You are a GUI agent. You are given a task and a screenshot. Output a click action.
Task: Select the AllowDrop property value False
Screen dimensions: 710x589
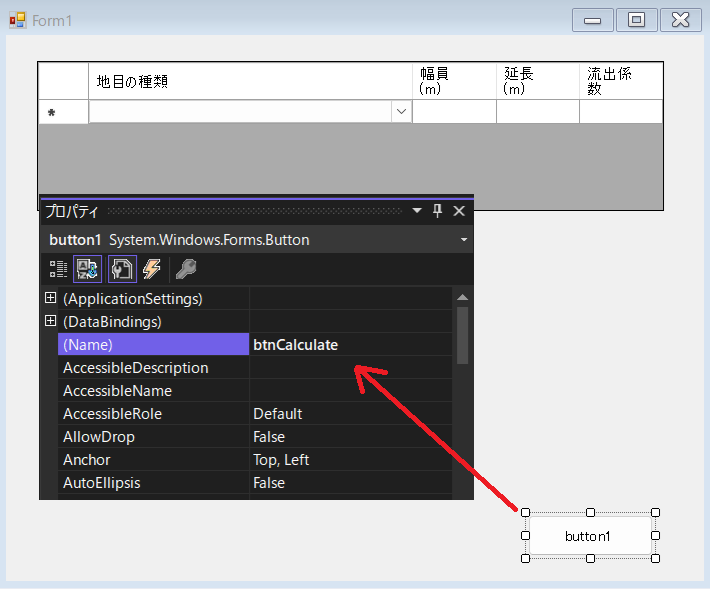(350, 437)
